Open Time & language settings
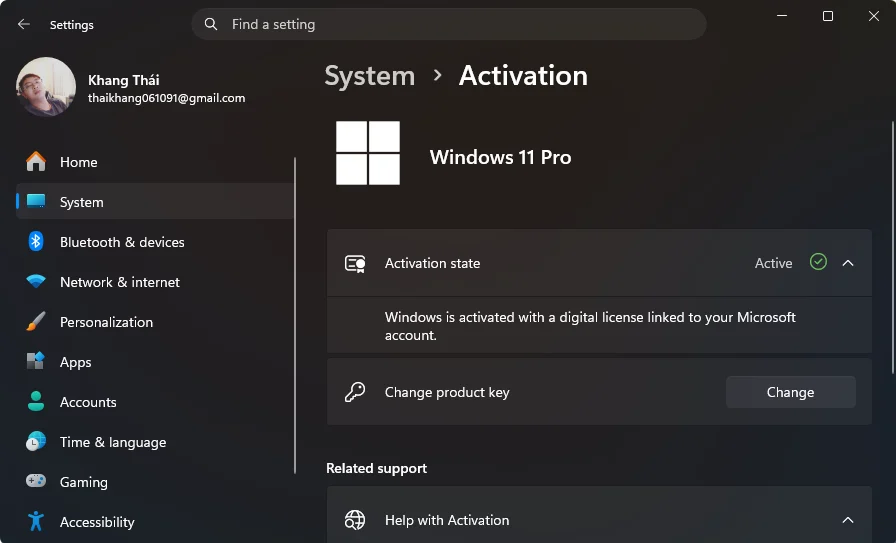Image resolution: width=896 pixels, height=543 pixels. coord(154,442)
